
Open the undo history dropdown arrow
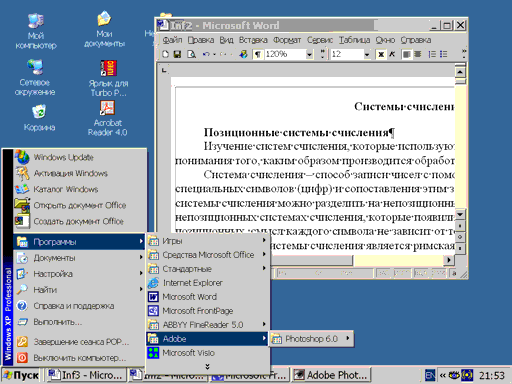[214, 54]
